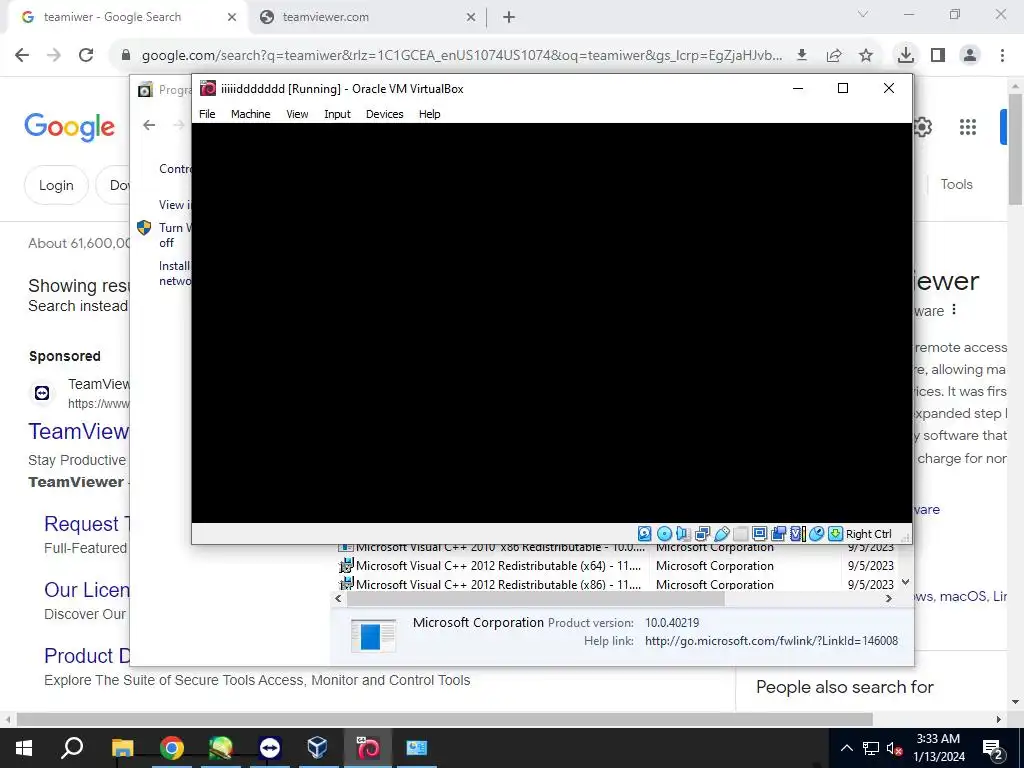Click Chrome page horizontal scrollbar
Image resolution: width=1024 pixels, height=768 pixels.
pyautogui.click(x=444, y=719)
